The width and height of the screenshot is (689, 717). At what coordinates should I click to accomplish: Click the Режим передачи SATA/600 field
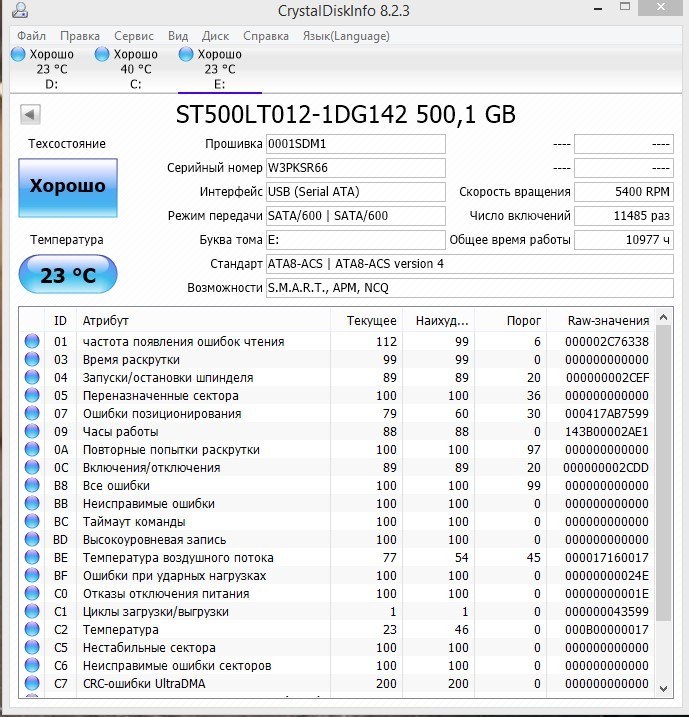point(356,216)
